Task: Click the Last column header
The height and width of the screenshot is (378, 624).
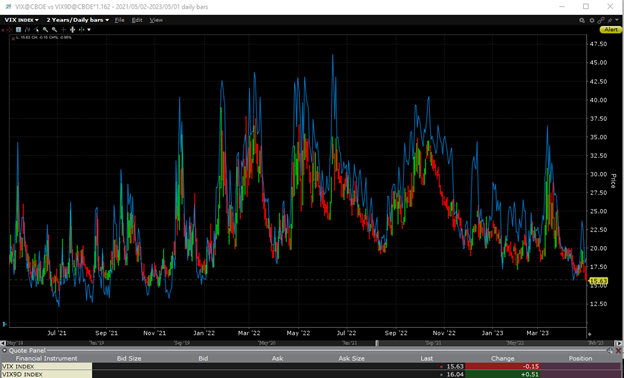Action: point(427,359)
